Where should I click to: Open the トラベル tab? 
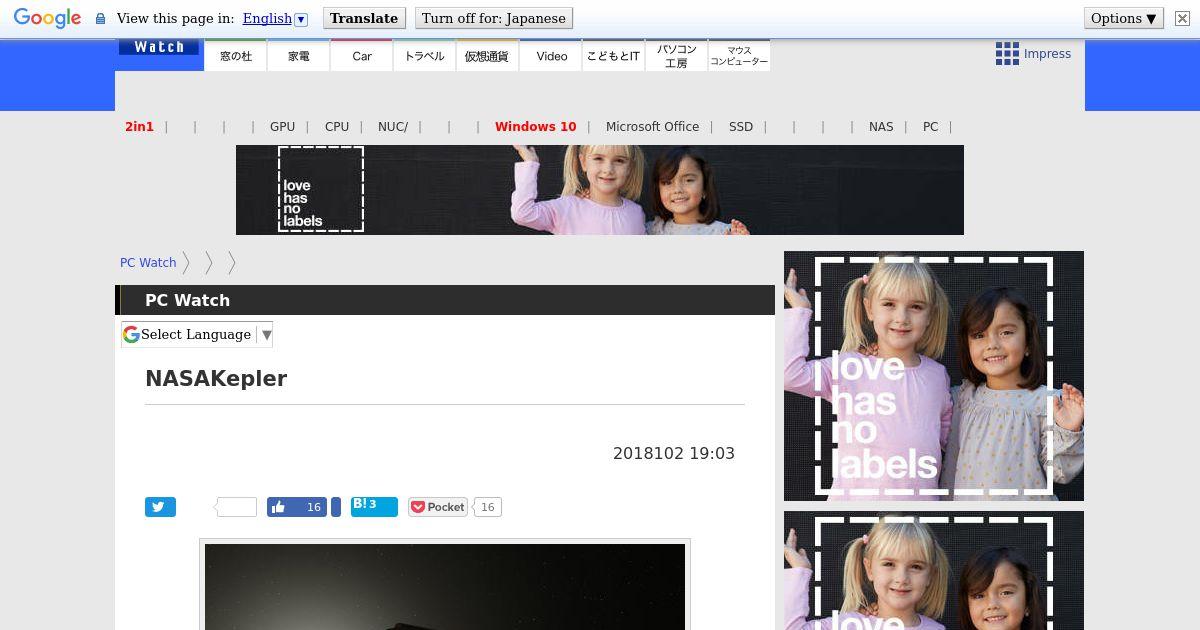click(425, 56)
